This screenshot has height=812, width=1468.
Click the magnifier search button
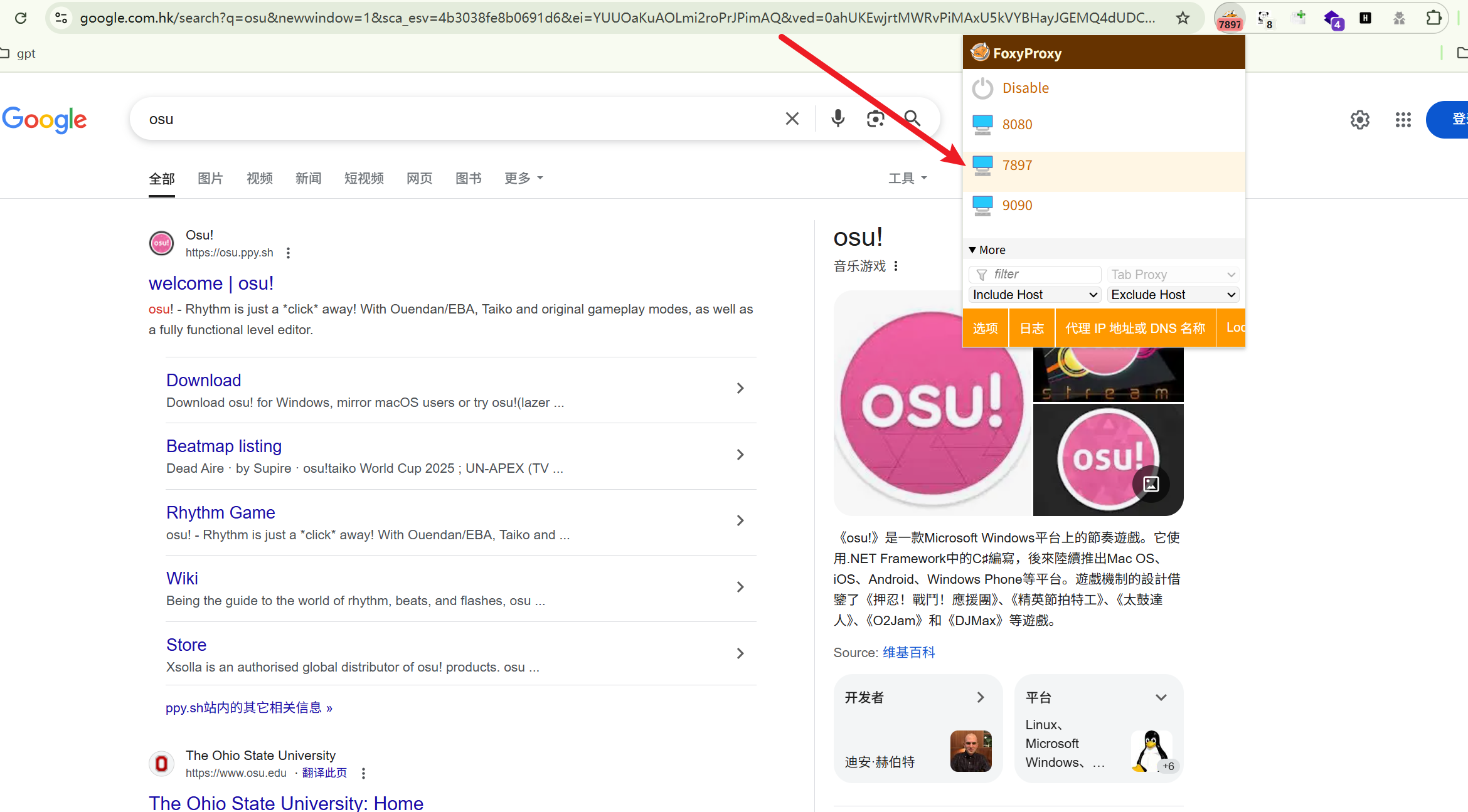click(912, 119)
